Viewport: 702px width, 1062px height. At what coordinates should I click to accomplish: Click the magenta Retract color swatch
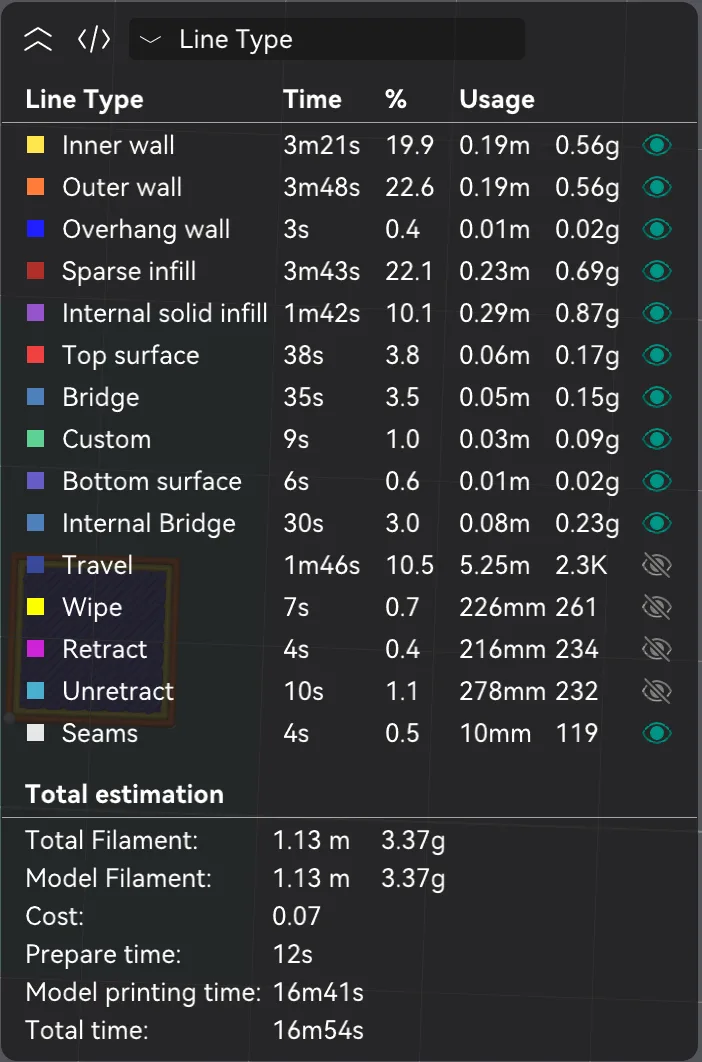(35, 649)
